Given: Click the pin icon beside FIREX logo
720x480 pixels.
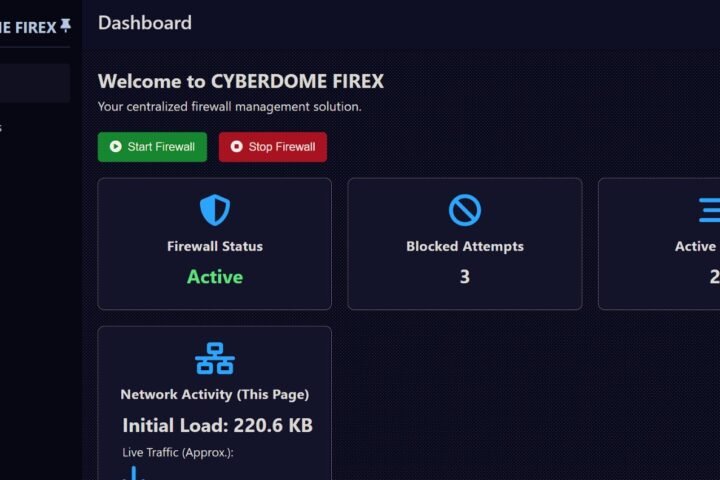Looking at the screenshot, I should [x=66, y=25].
